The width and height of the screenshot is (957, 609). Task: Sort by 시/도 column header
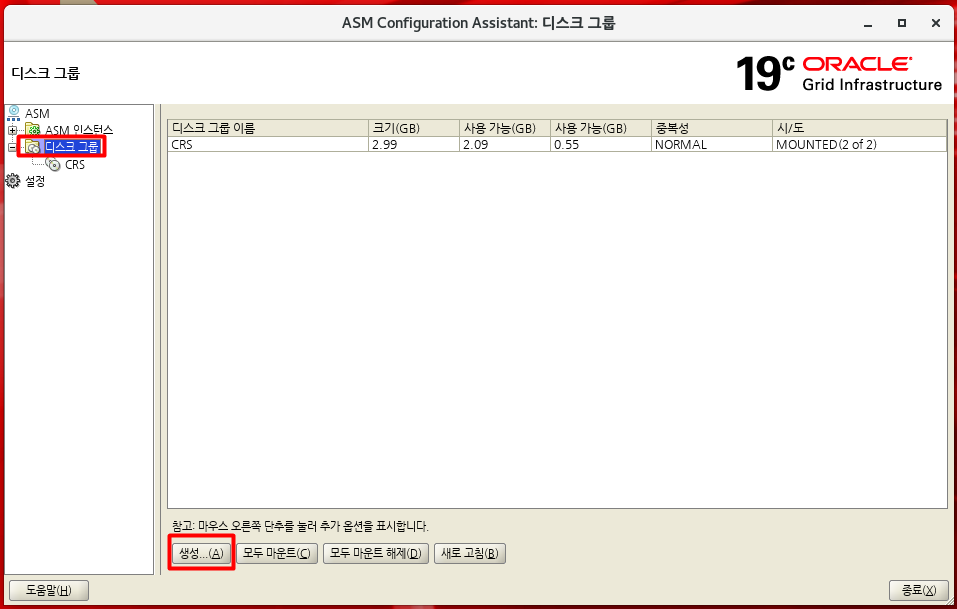859,128
